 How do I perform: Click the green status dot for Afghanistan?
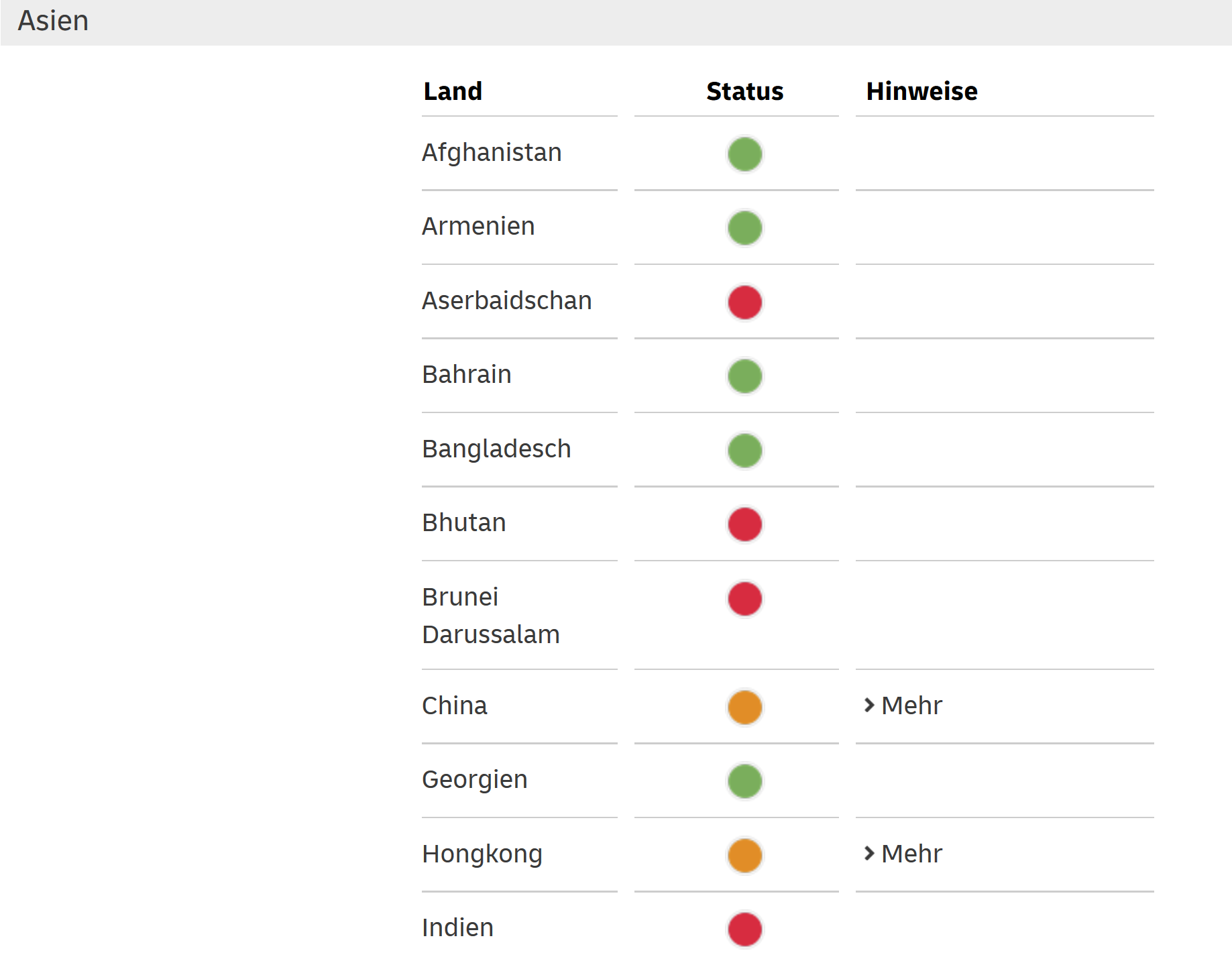744,154
